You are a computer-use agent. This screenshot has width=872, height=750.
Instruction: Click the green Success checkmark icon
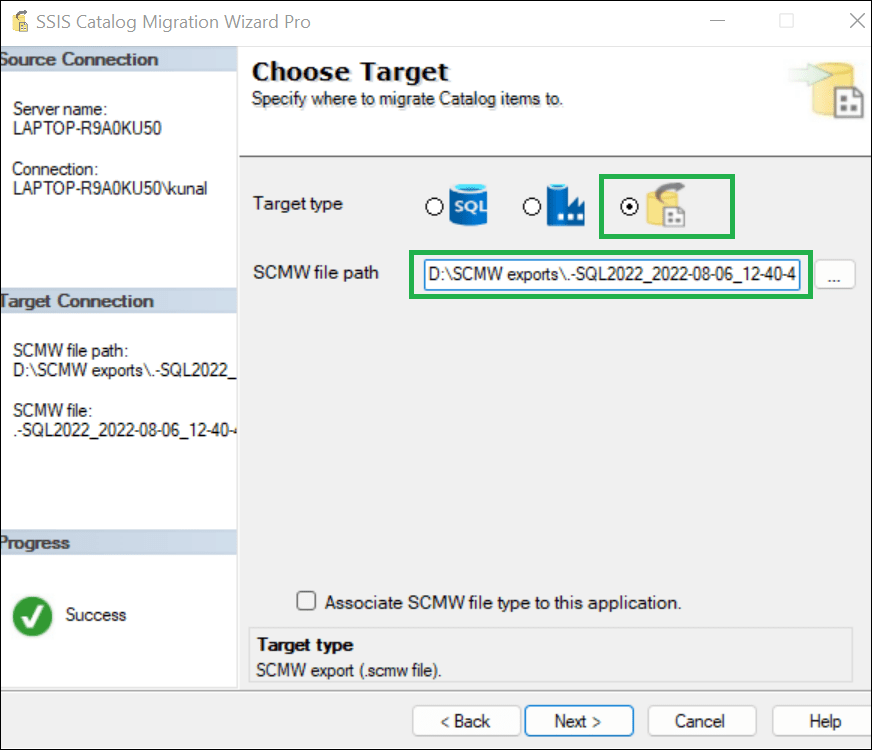pos(32,616)
